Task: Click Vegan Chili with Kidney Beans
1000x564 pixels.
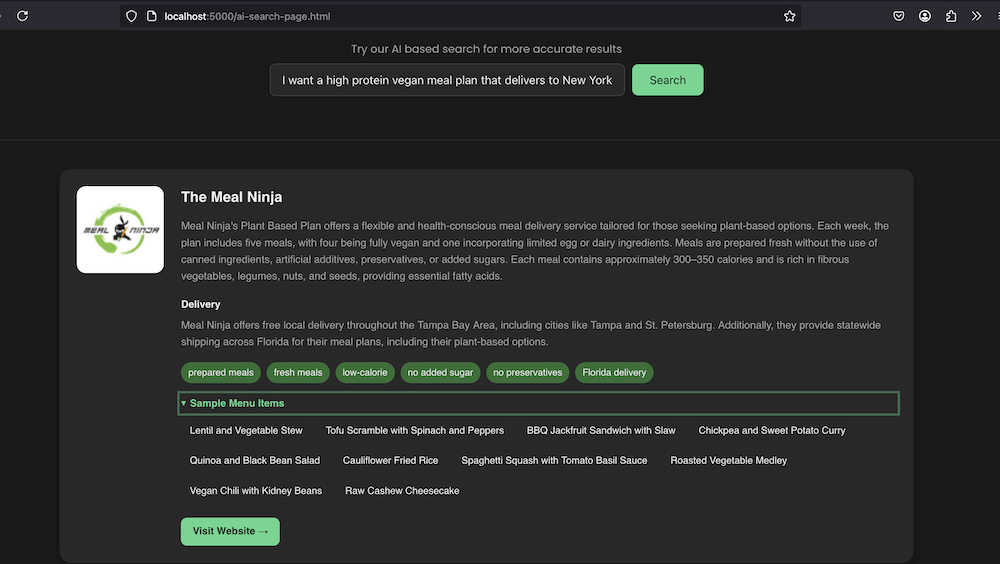Action: pos(256,491)
